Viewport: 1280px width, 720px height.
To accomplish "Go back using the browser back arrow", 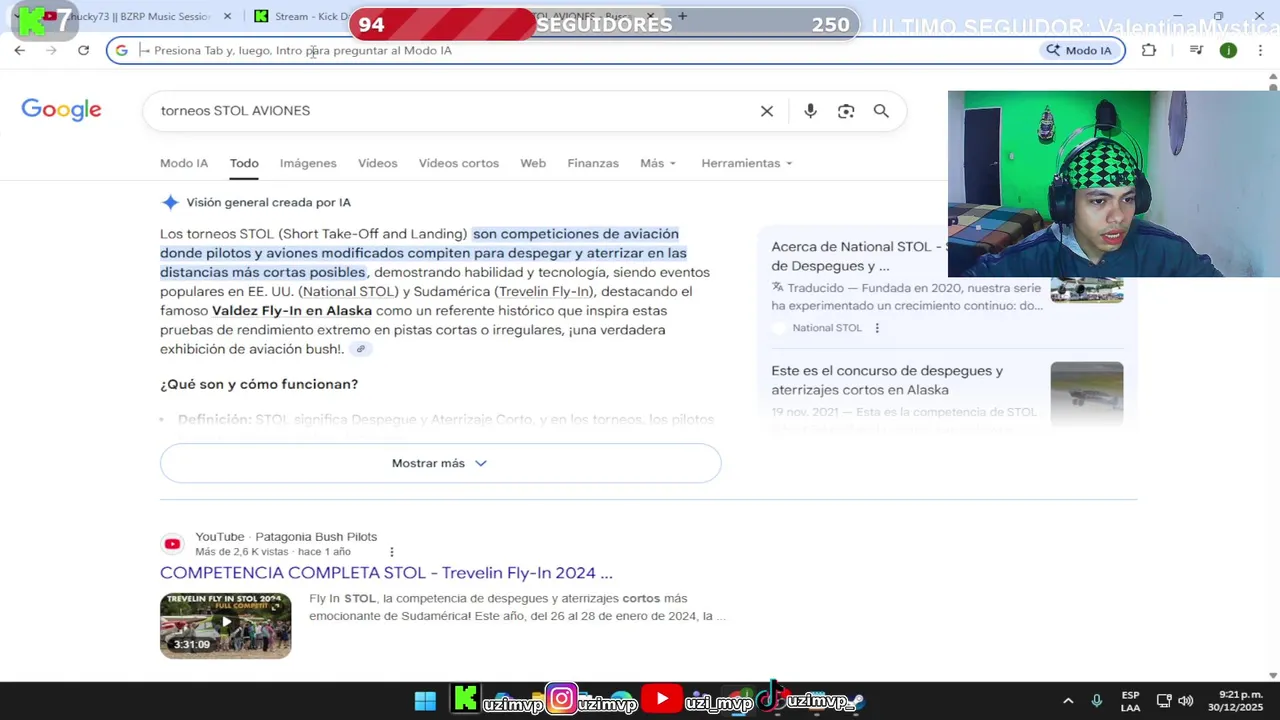I will (20, 50).
